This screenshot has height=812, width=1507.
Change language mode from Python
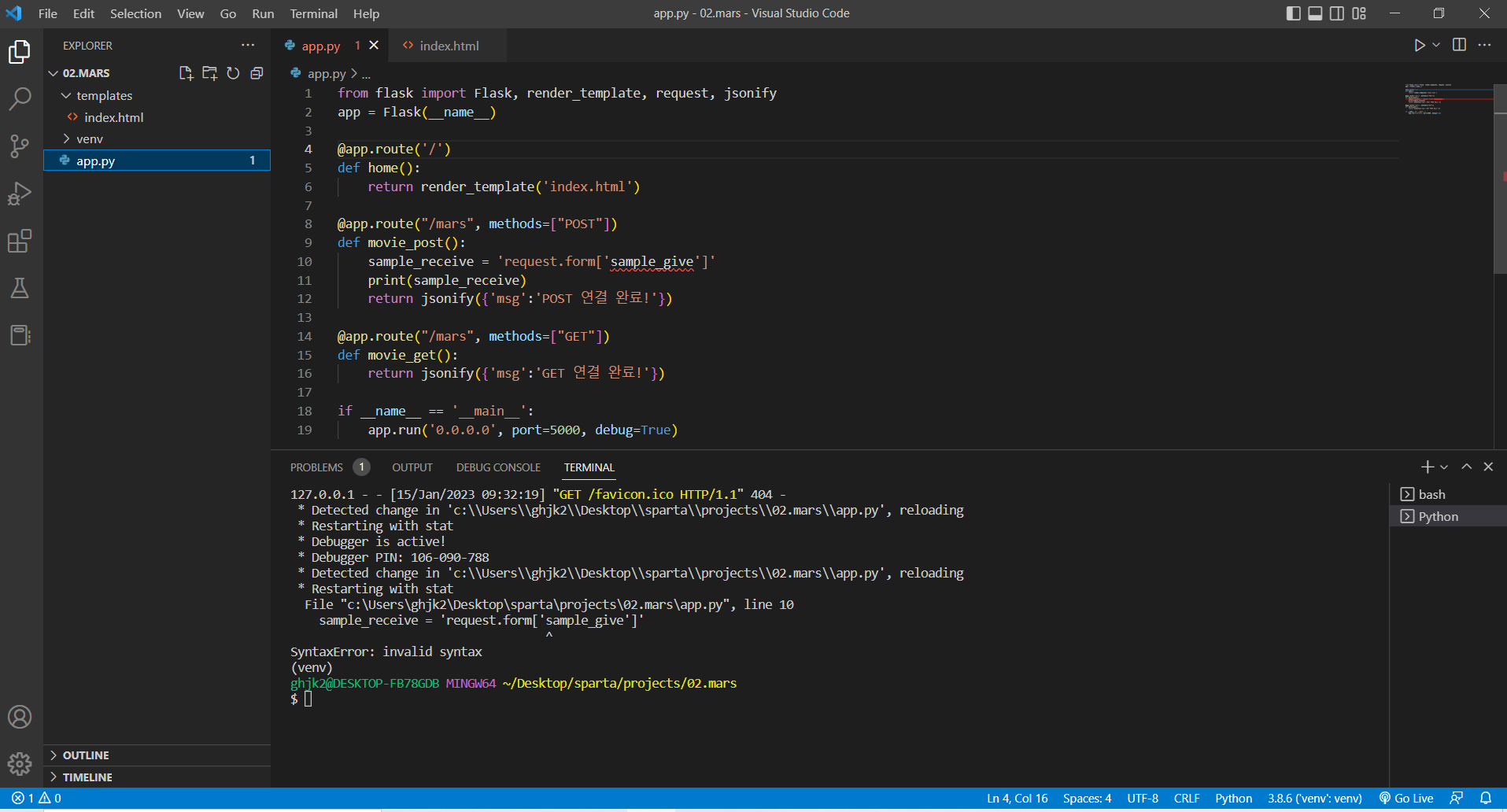1233,798
